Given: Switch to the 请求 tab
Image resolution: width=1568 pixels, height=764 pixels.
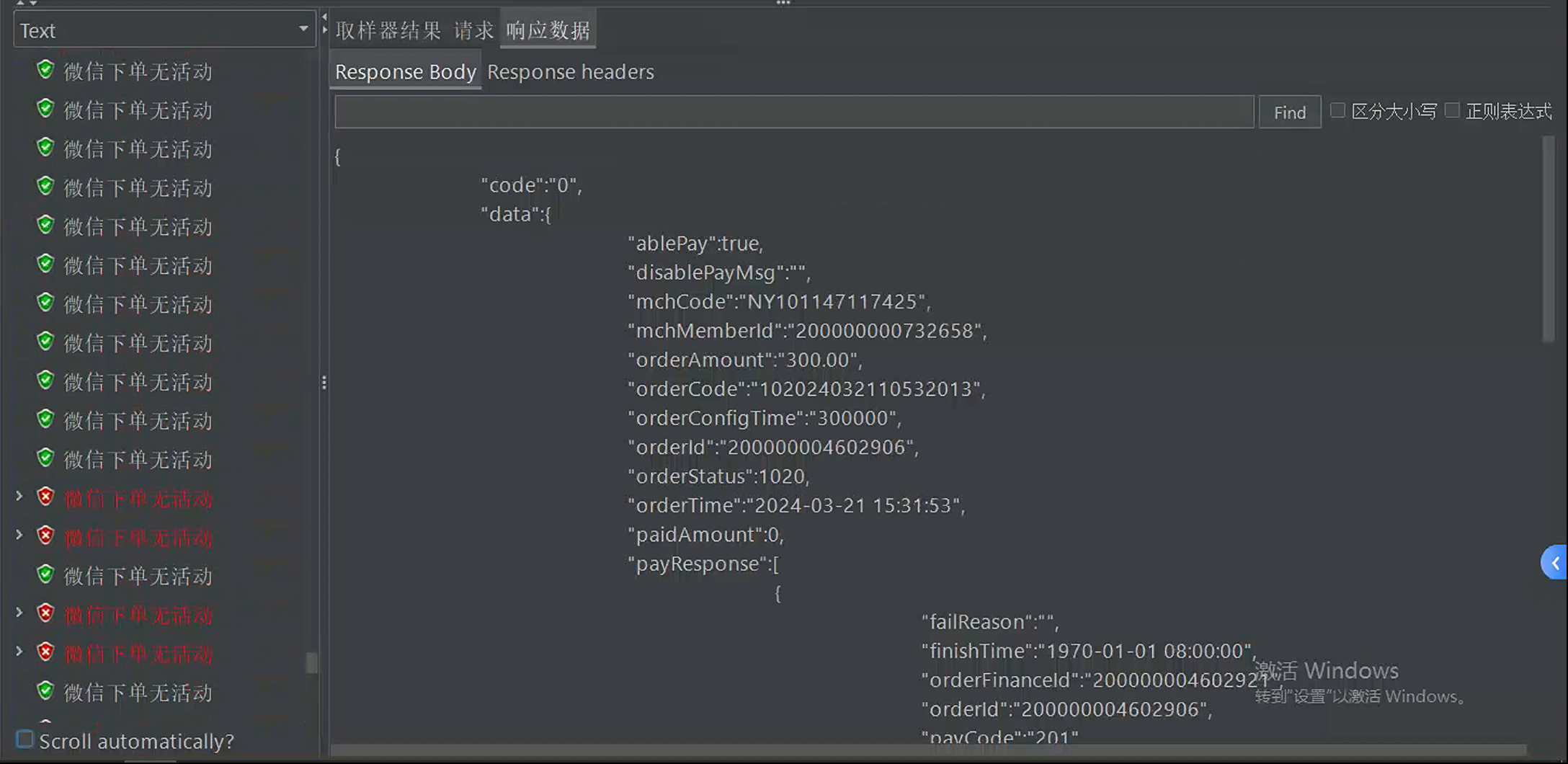Looking at the screenshot, I should point(473,30).
